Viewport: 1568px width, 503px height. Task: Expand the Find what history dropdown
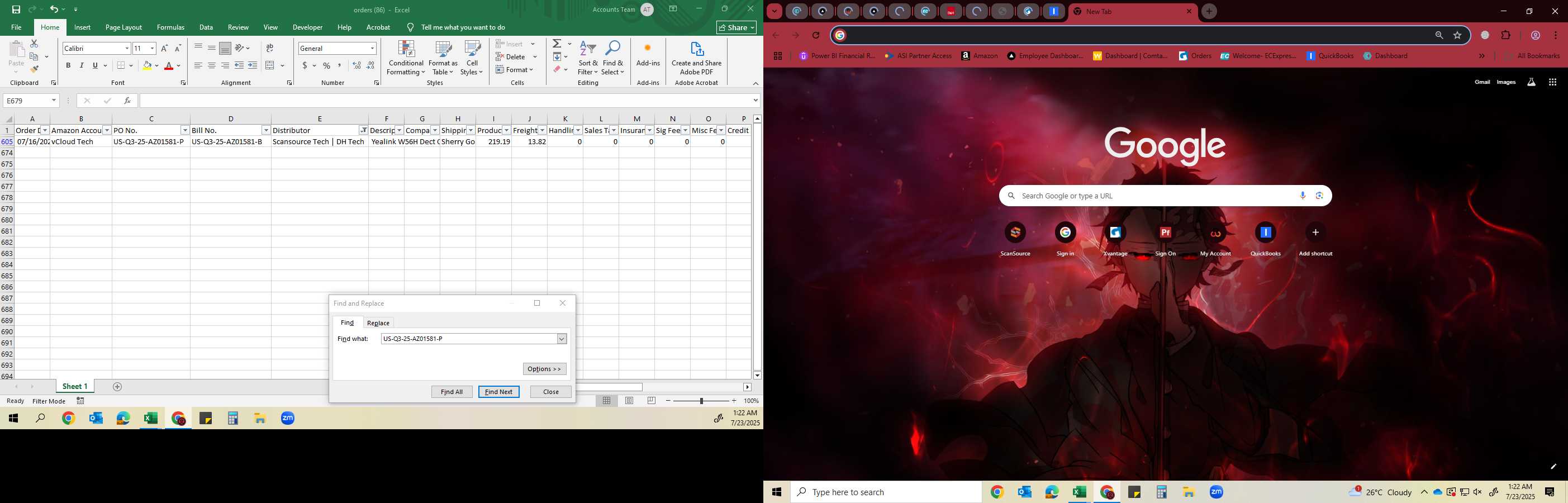[562, 339]
